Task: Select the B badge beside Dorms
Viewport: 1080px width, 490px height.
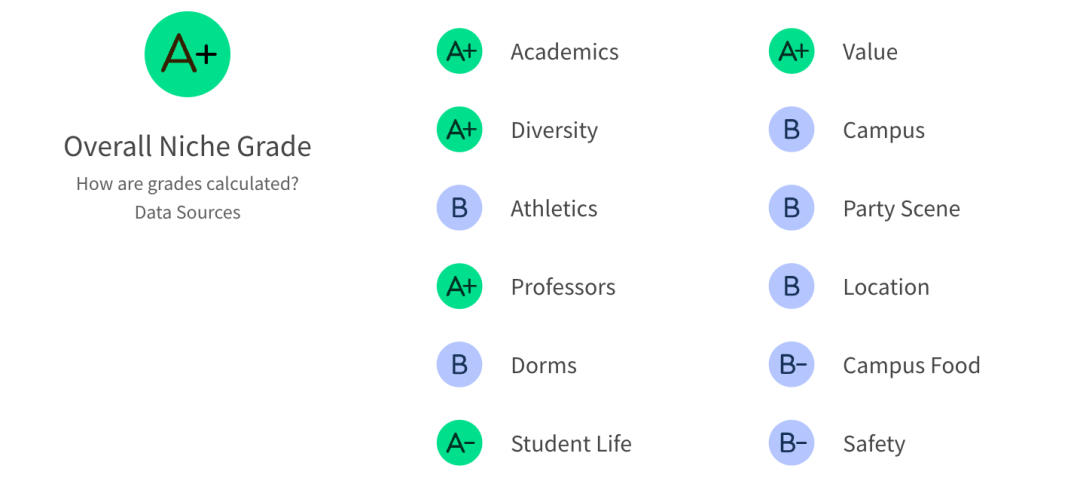Action: (459, 365)
